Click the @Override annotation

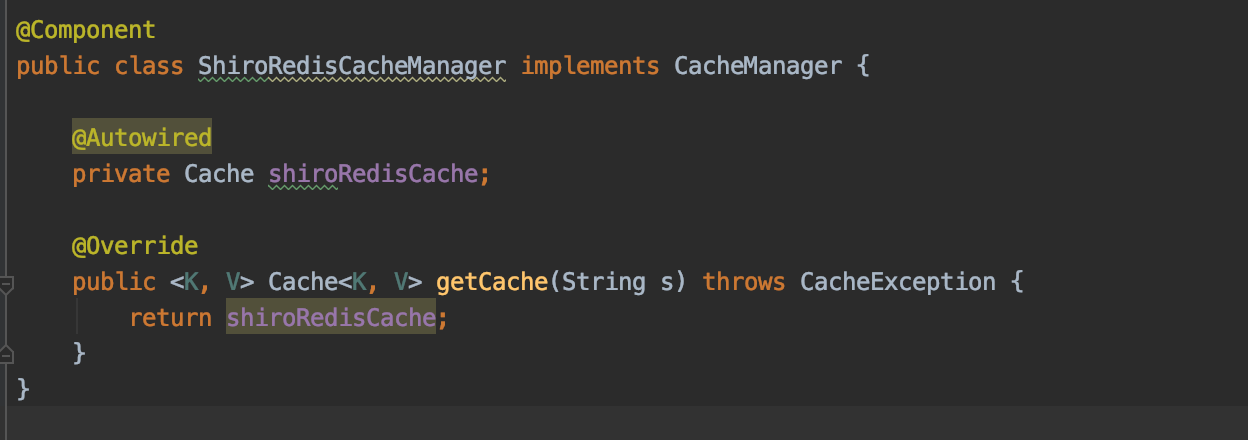tap(135, 246)
